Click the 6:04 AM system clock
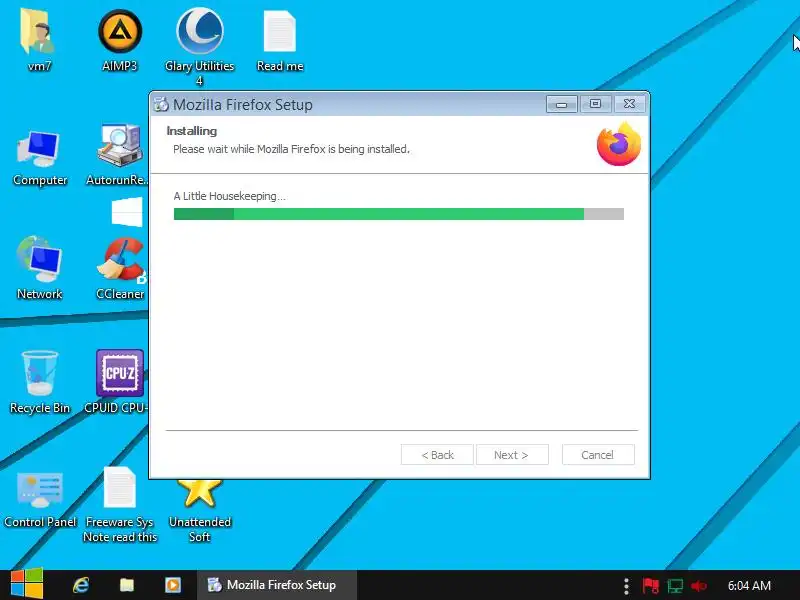The height and width of the screenshot is (600, 800). tap(749, 586)
